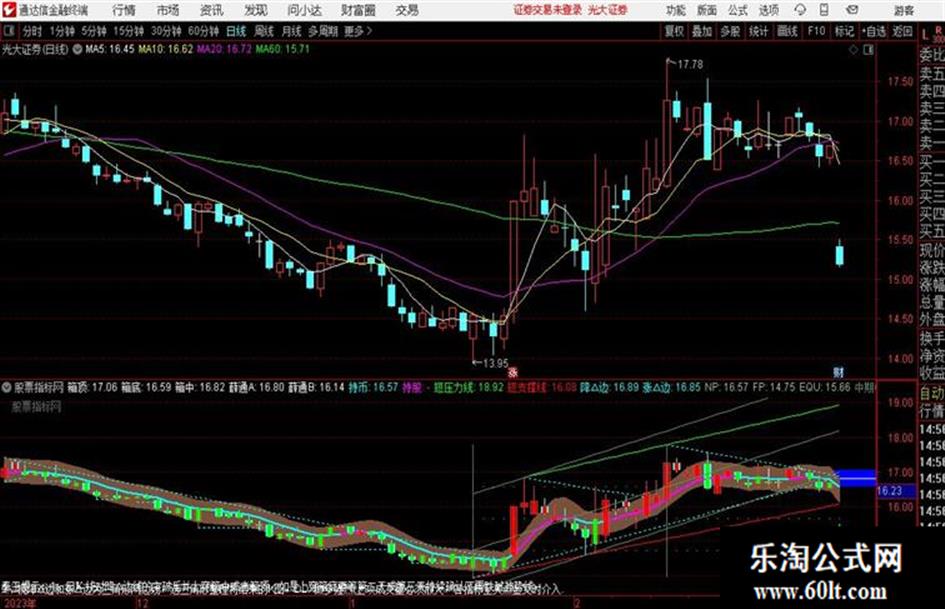Screen dimensions: 945x609
Task: Click the 统计 statistics button
Action: coord(759,31)
